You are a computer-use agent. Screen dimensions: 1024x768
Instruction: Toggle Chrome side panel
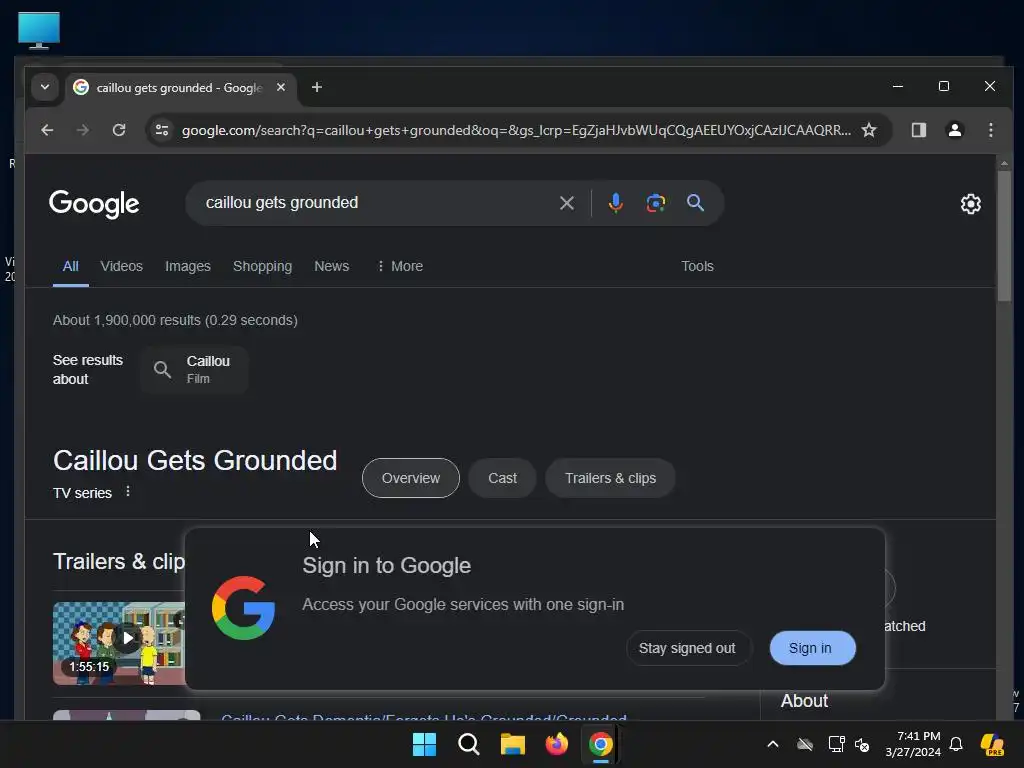point(919,130)
